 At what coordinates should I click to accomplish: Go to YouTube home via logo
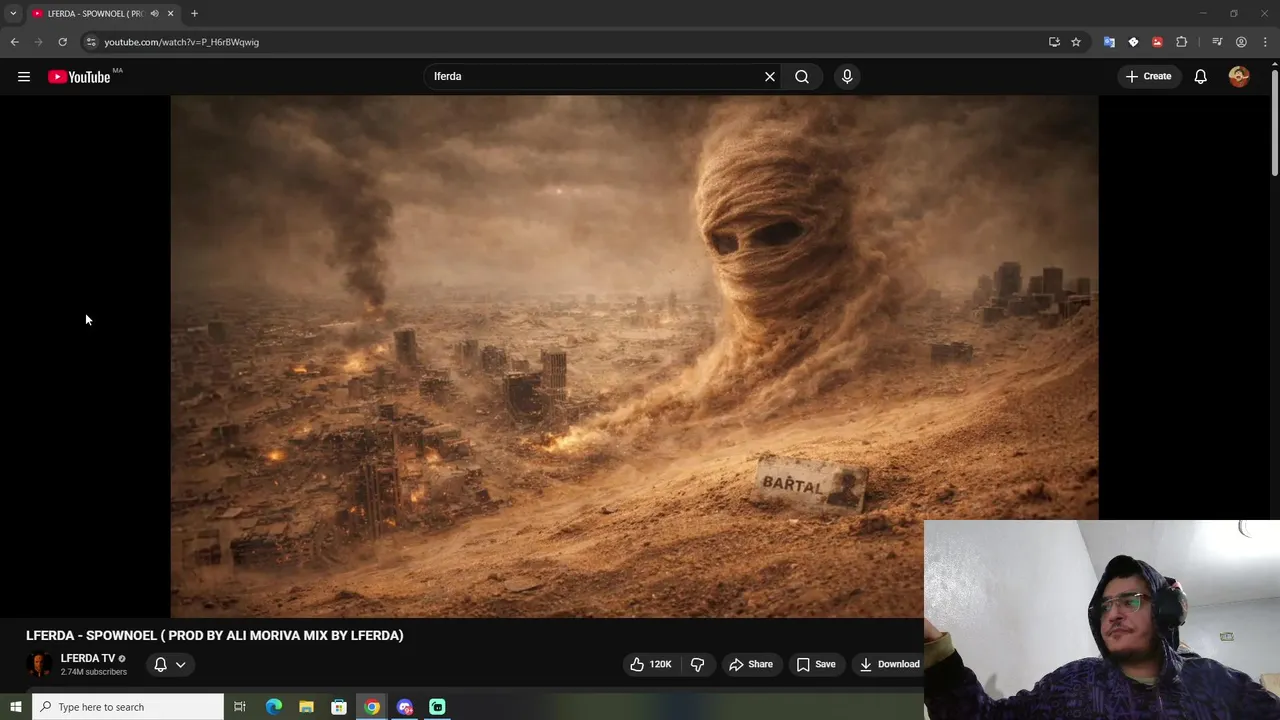tap(79, 77)
